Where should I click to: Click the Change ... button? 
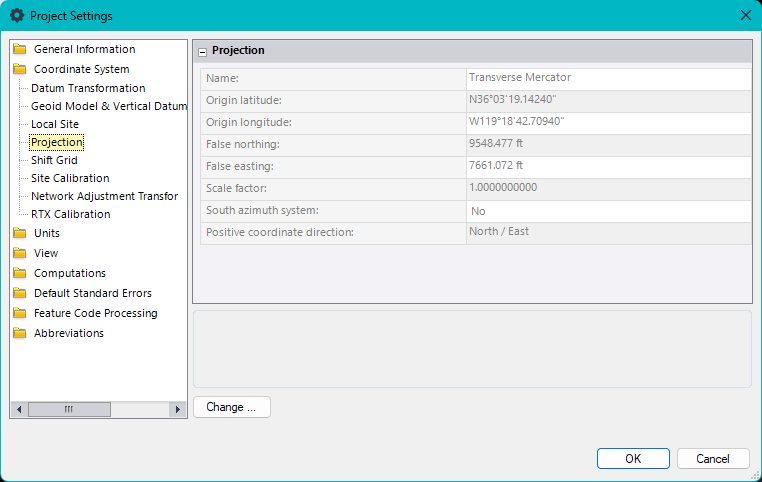tap(231, 407)
